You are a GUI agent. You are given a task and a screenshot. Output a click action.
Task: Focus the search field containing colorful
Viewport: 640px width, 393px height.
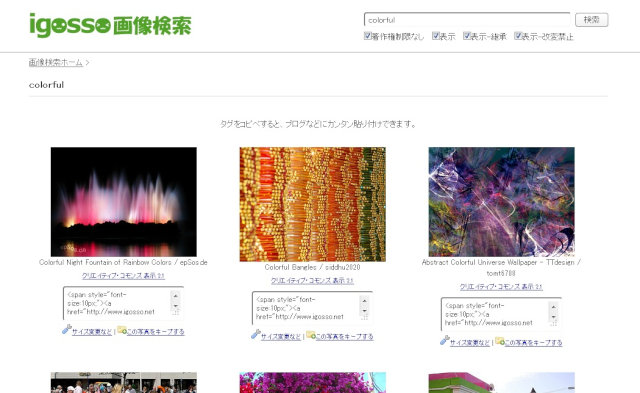click(467, 20)
